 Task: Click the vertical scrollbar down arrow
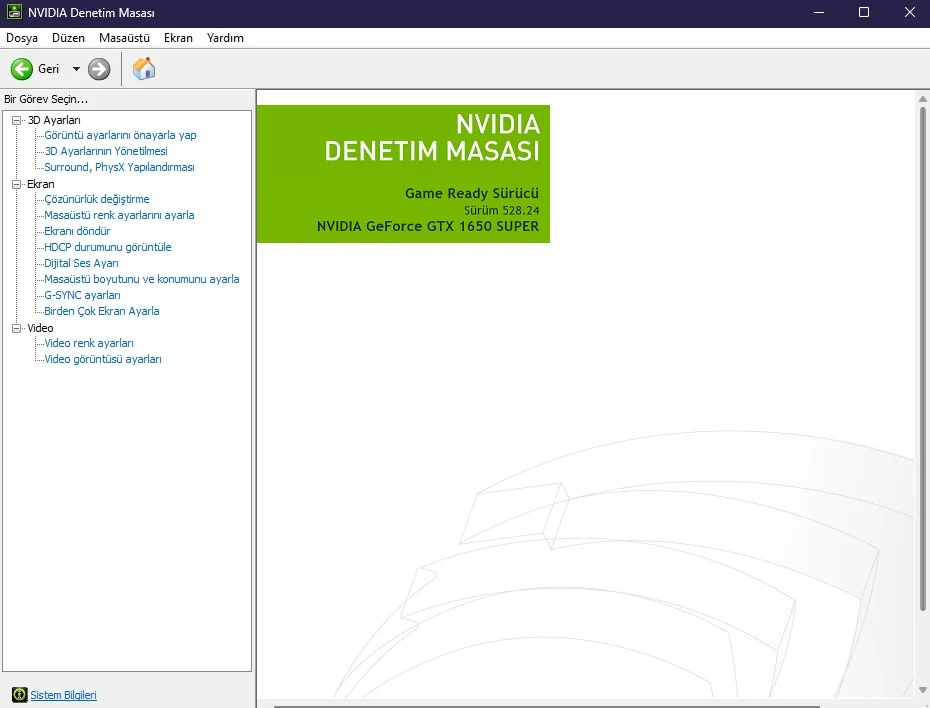[922, 689]
